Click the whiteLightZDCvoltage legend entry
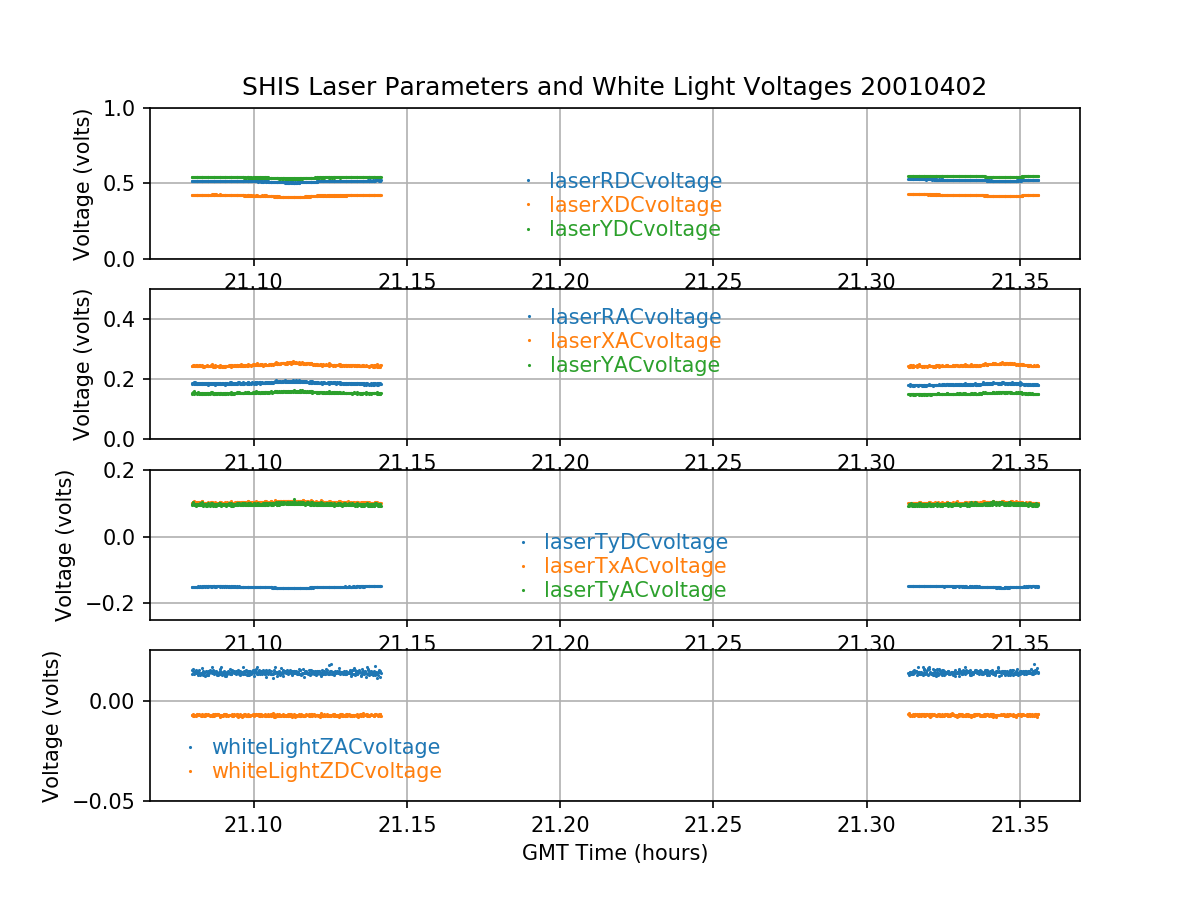Viewport: 1200px width, 900px height. [326, 771]
